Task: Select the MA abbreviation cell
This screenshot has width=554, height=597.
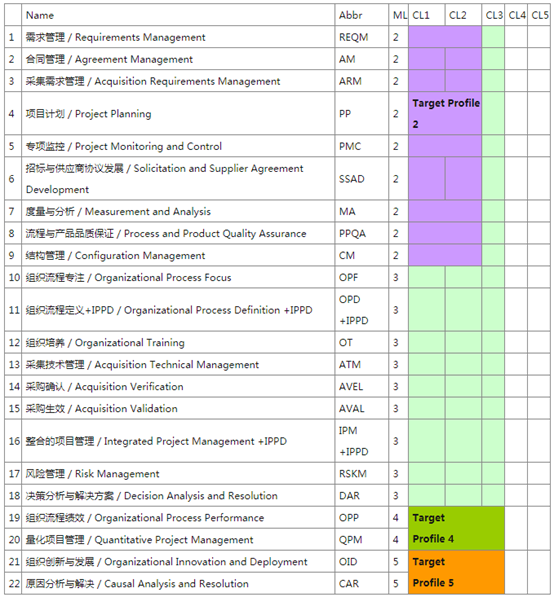Action: point(362,211)
